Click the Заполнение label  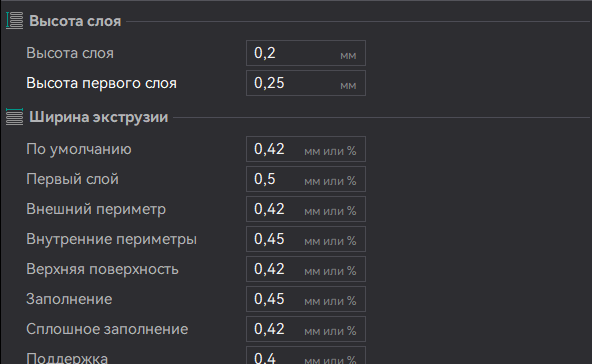pyautogui.click(x=69, y=299)
